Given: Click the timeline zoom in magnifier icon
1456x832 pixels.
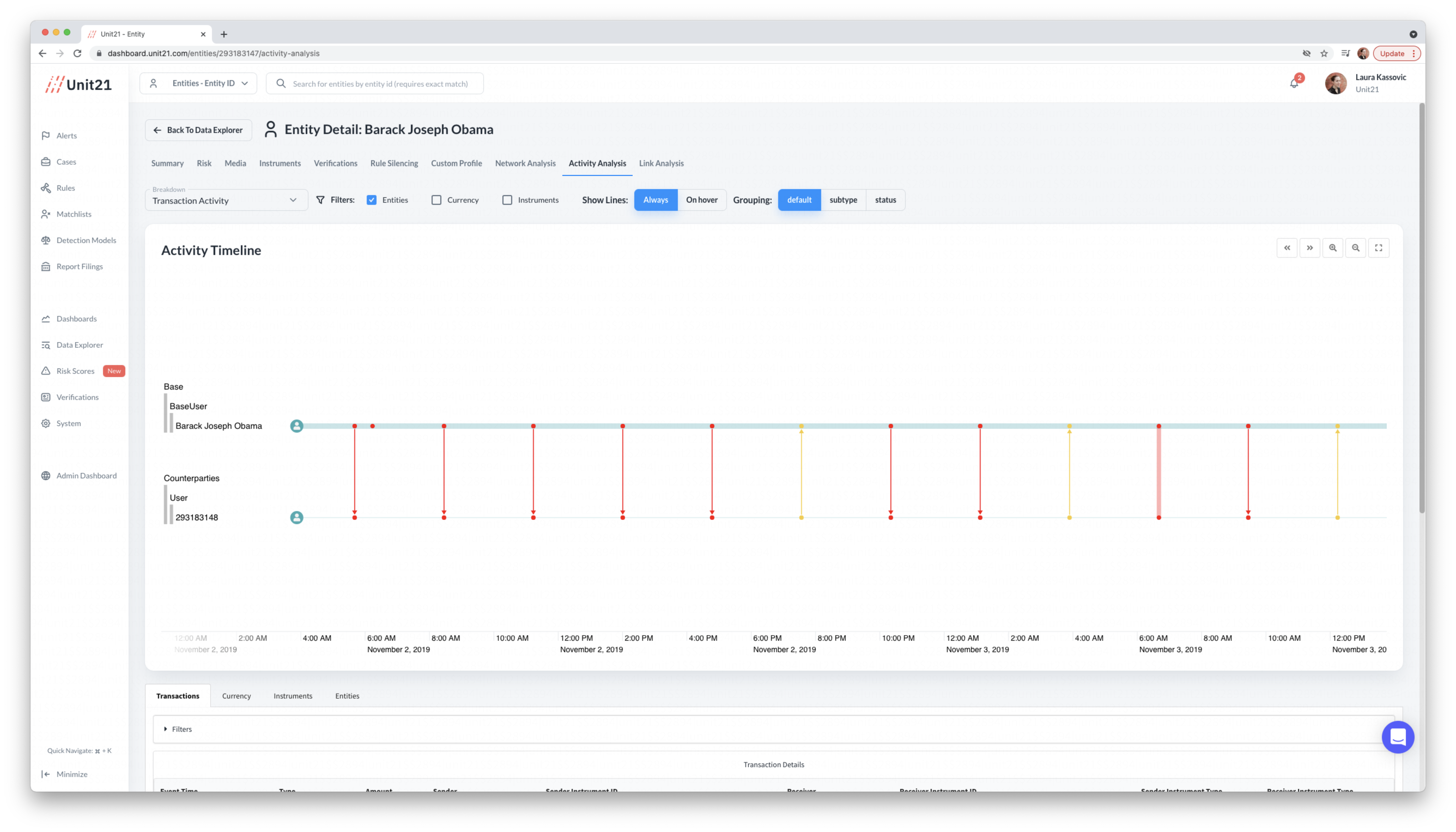Looking at the screenshot, I should 1333,248.
